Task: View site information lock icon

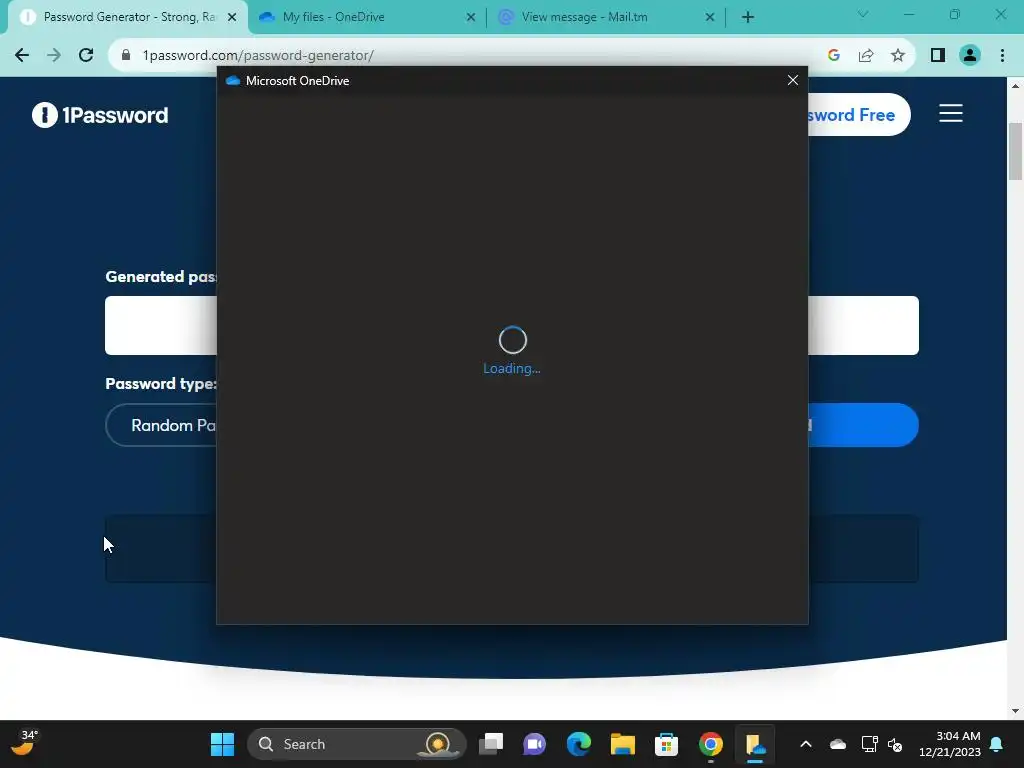Action: 126,56
